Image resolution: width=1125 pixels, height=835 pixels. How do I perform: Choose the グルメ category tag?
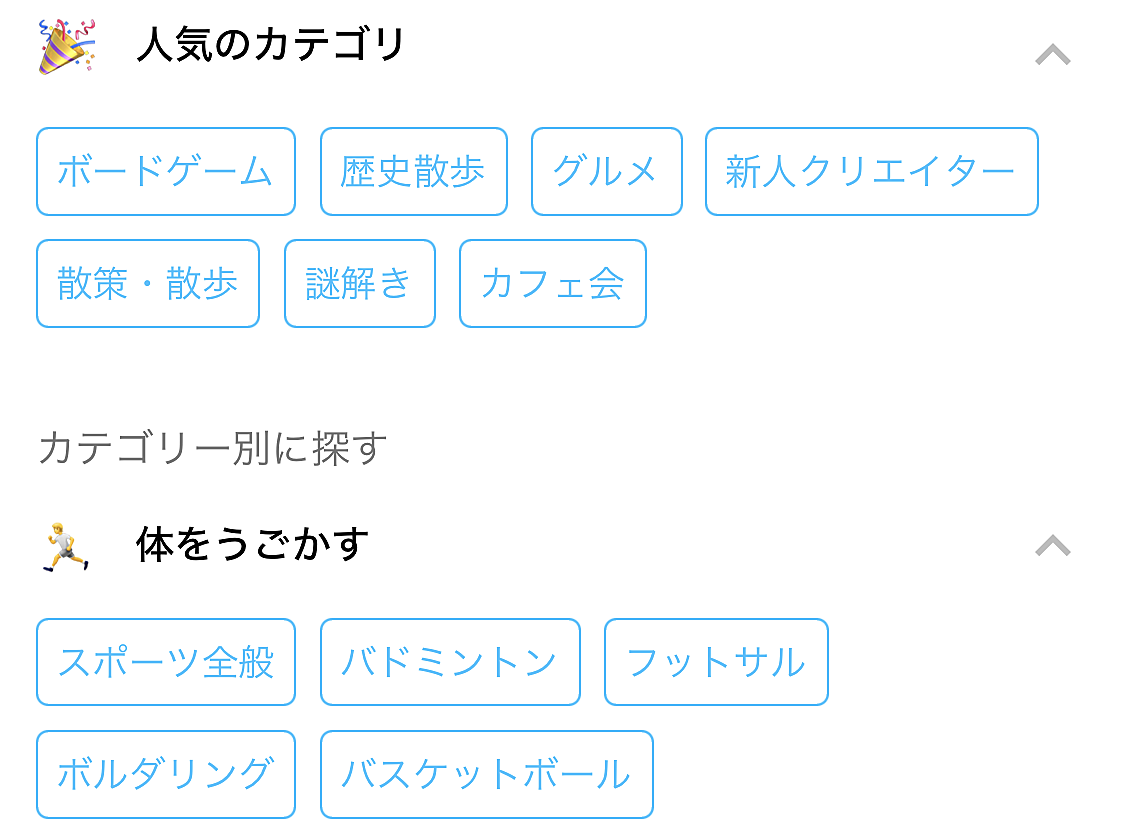click(607, 171)
